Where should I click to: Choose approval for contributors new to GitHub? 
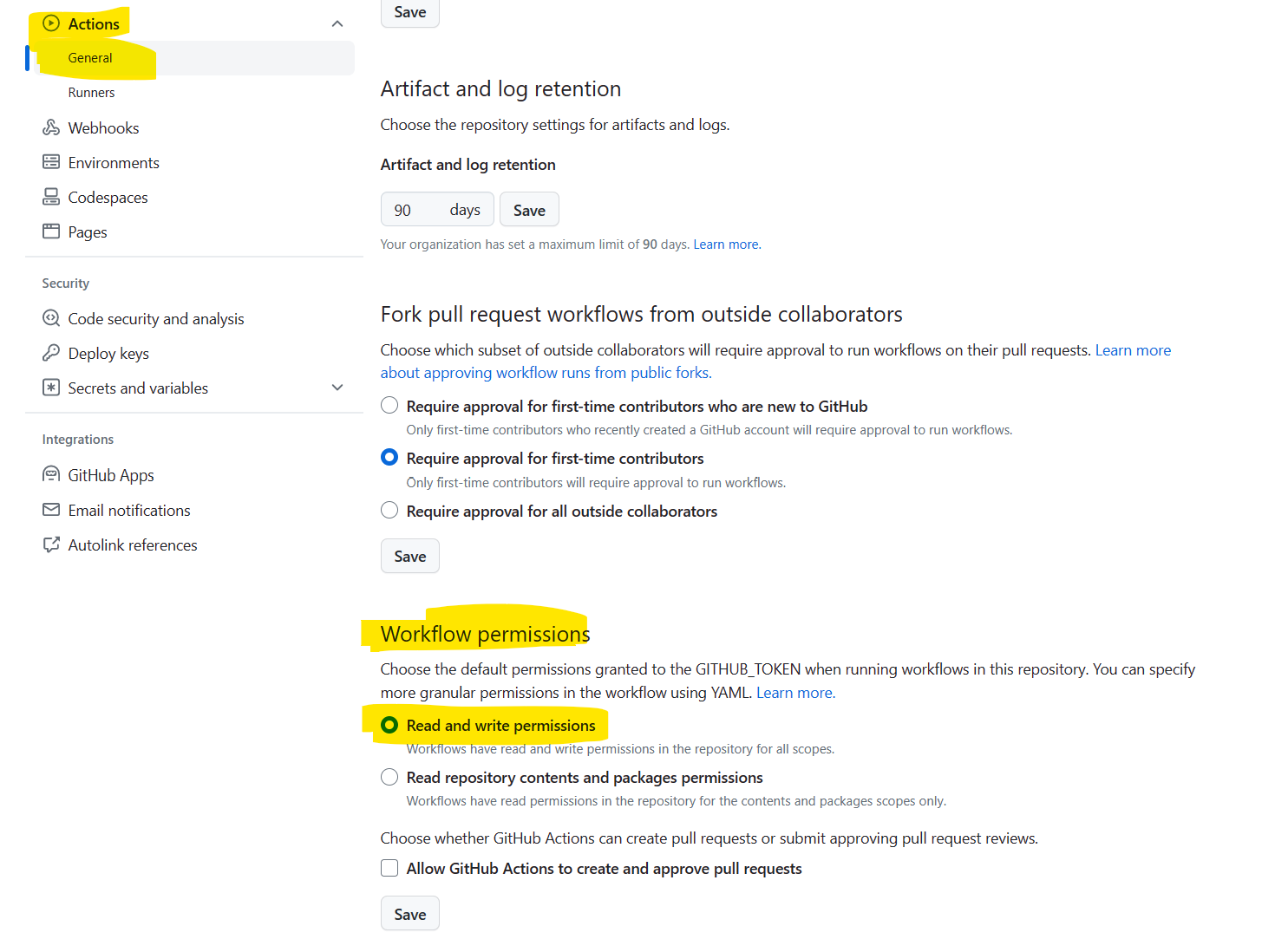(x=389, y=406)
